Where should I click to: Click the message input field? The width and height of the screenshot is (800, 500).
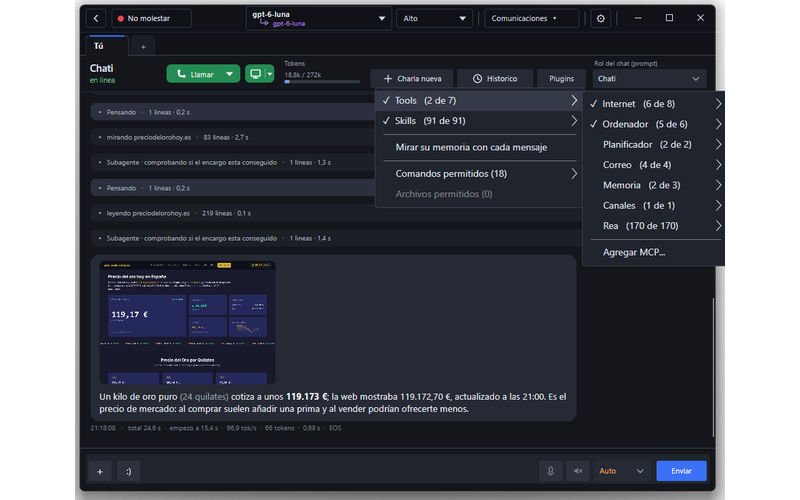[339, 471]
